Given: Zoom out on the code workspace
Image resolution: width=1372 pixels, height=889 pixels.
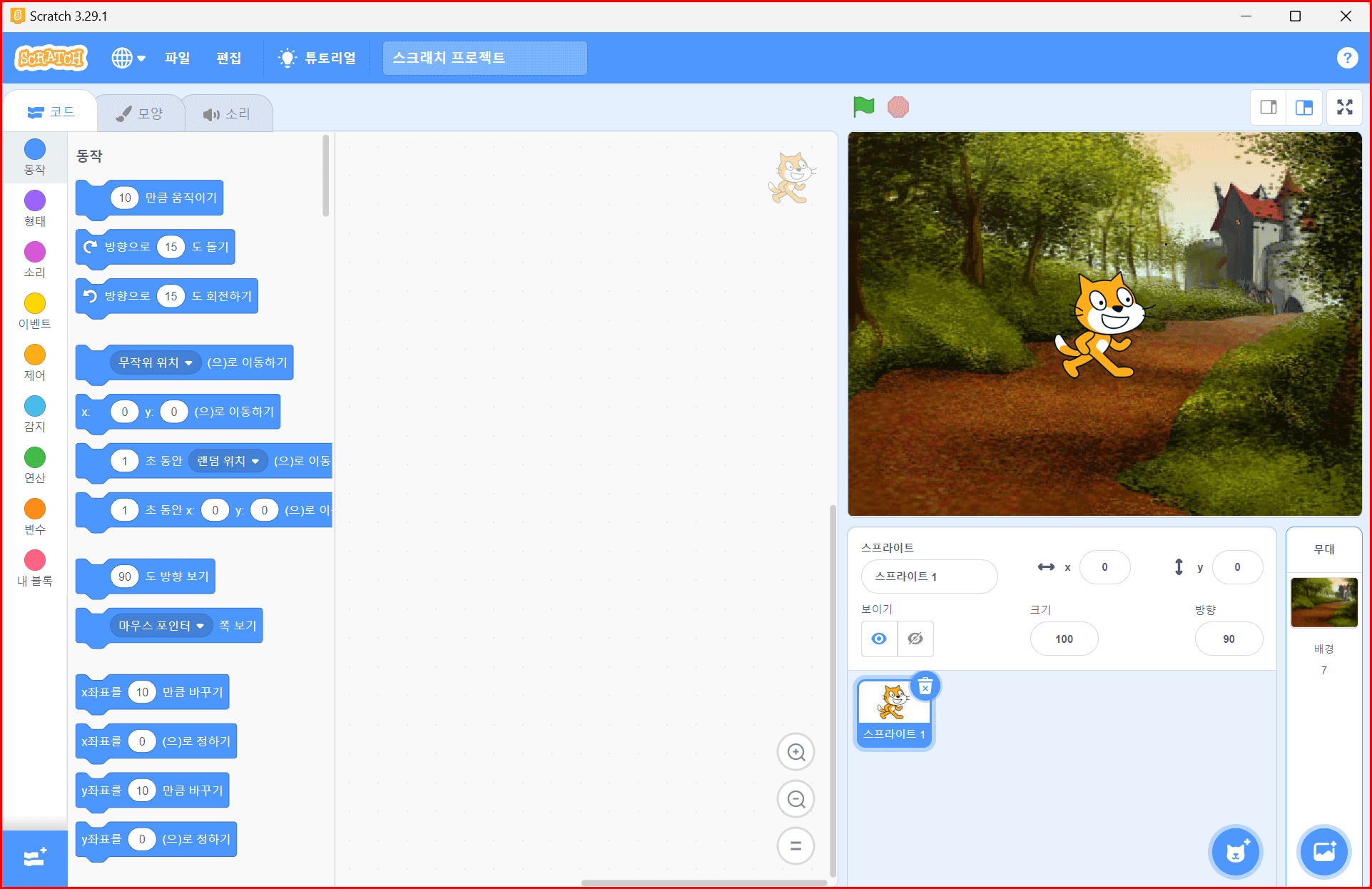Looking at the screenshot, I should 796,799.
